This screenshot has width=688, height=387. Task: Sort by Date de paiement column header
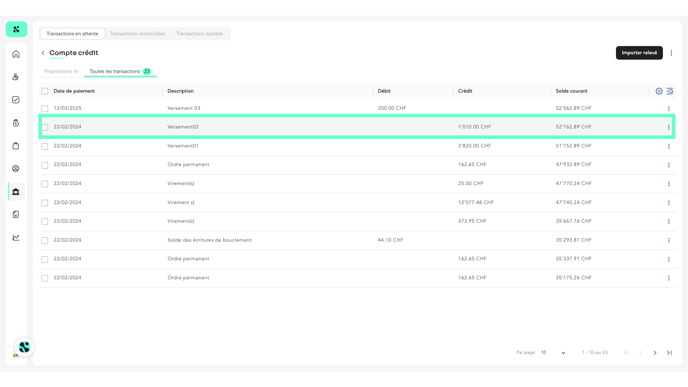point(74,91)
